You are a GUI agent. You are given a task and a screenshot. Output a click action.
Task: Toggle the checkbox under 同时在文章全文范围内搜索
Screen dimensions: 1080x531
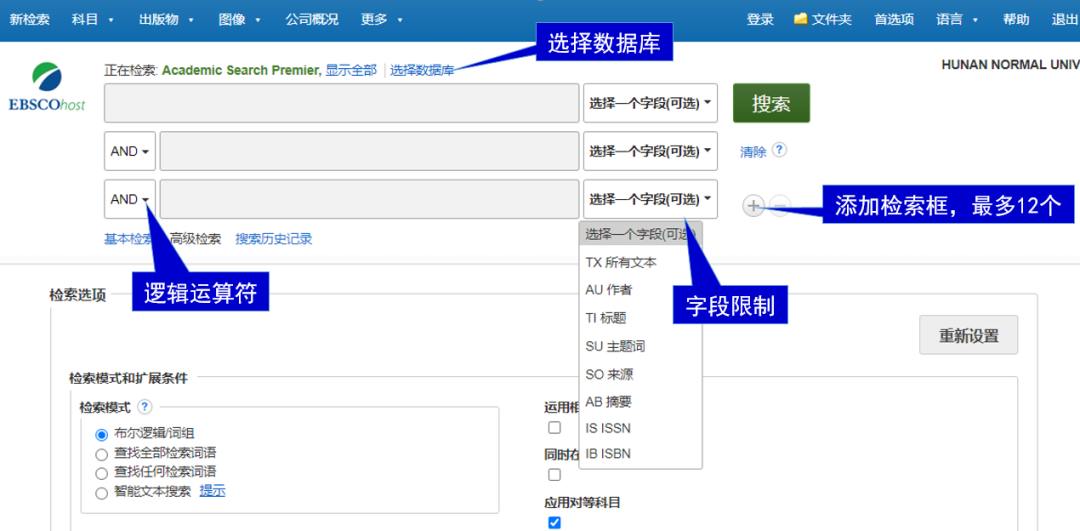[x=554, y=475]
